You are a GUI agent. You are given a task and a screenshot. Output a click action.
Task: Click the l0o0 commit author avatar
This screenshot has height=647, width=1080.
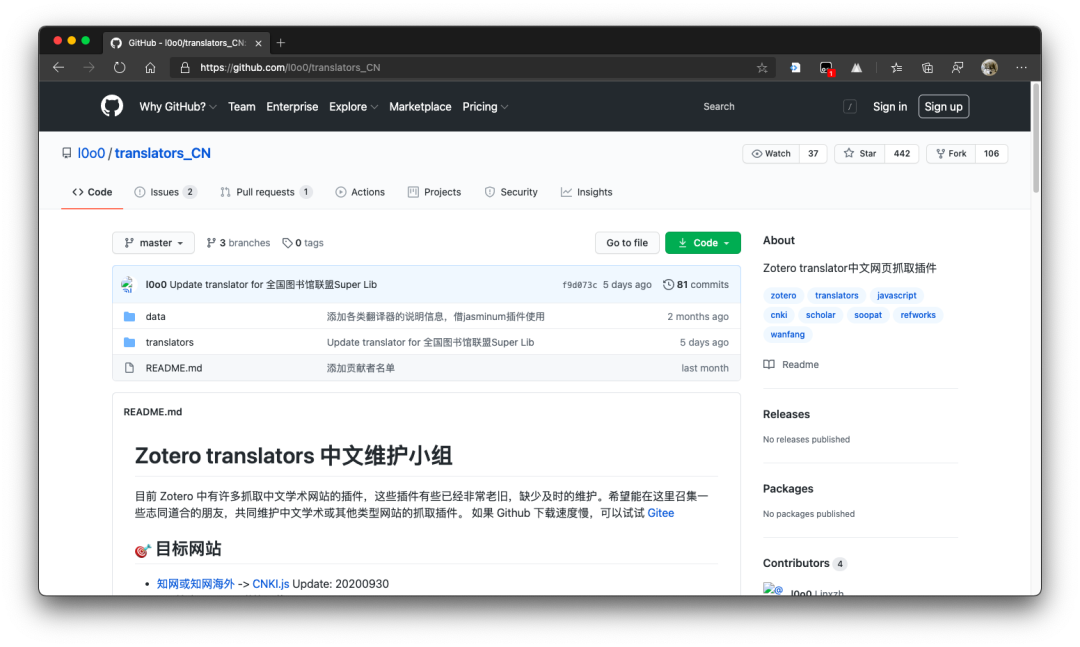tap(128, 285)
